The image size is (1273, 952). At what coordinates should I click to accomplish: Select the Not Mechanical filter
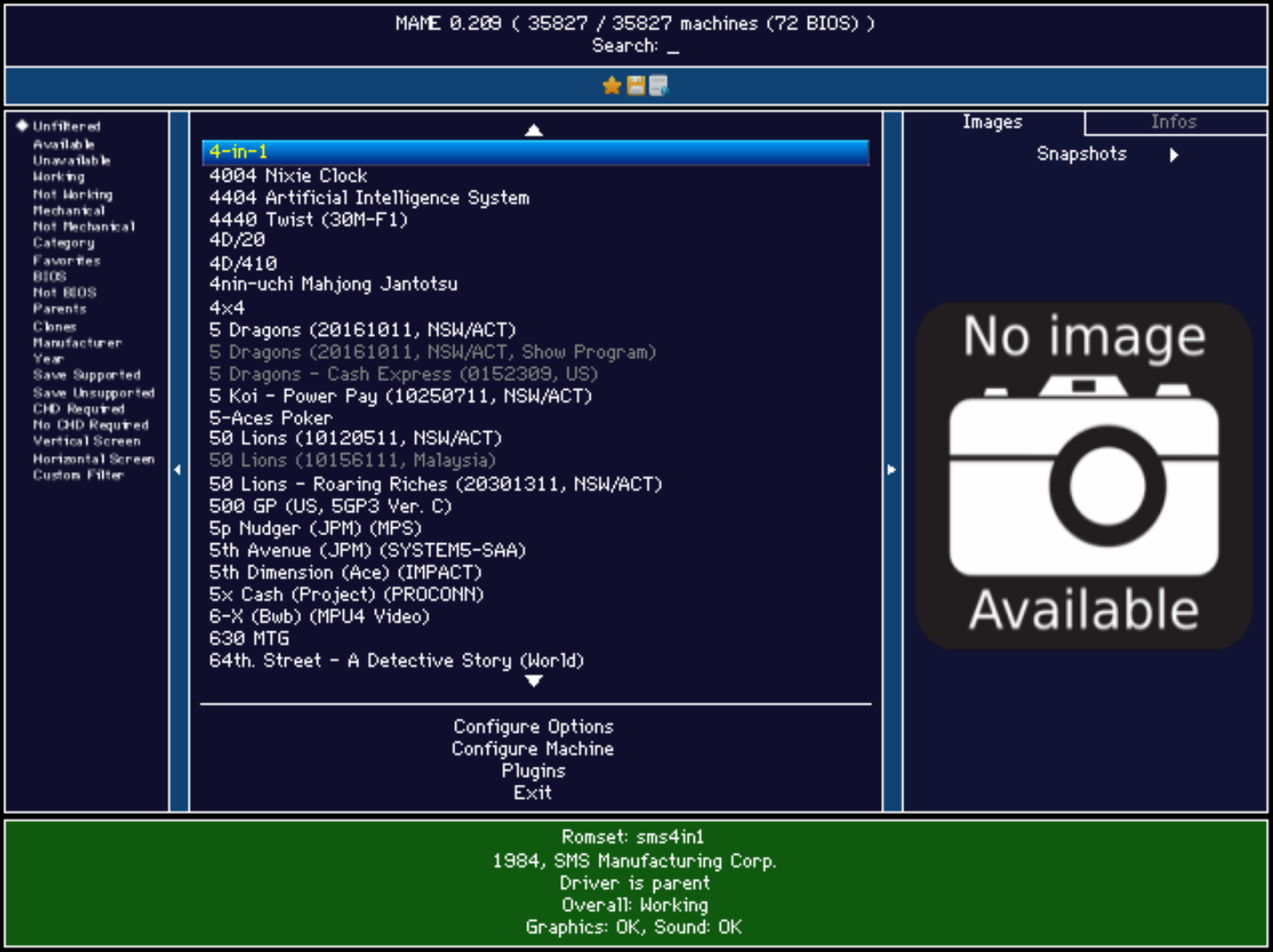84,226
